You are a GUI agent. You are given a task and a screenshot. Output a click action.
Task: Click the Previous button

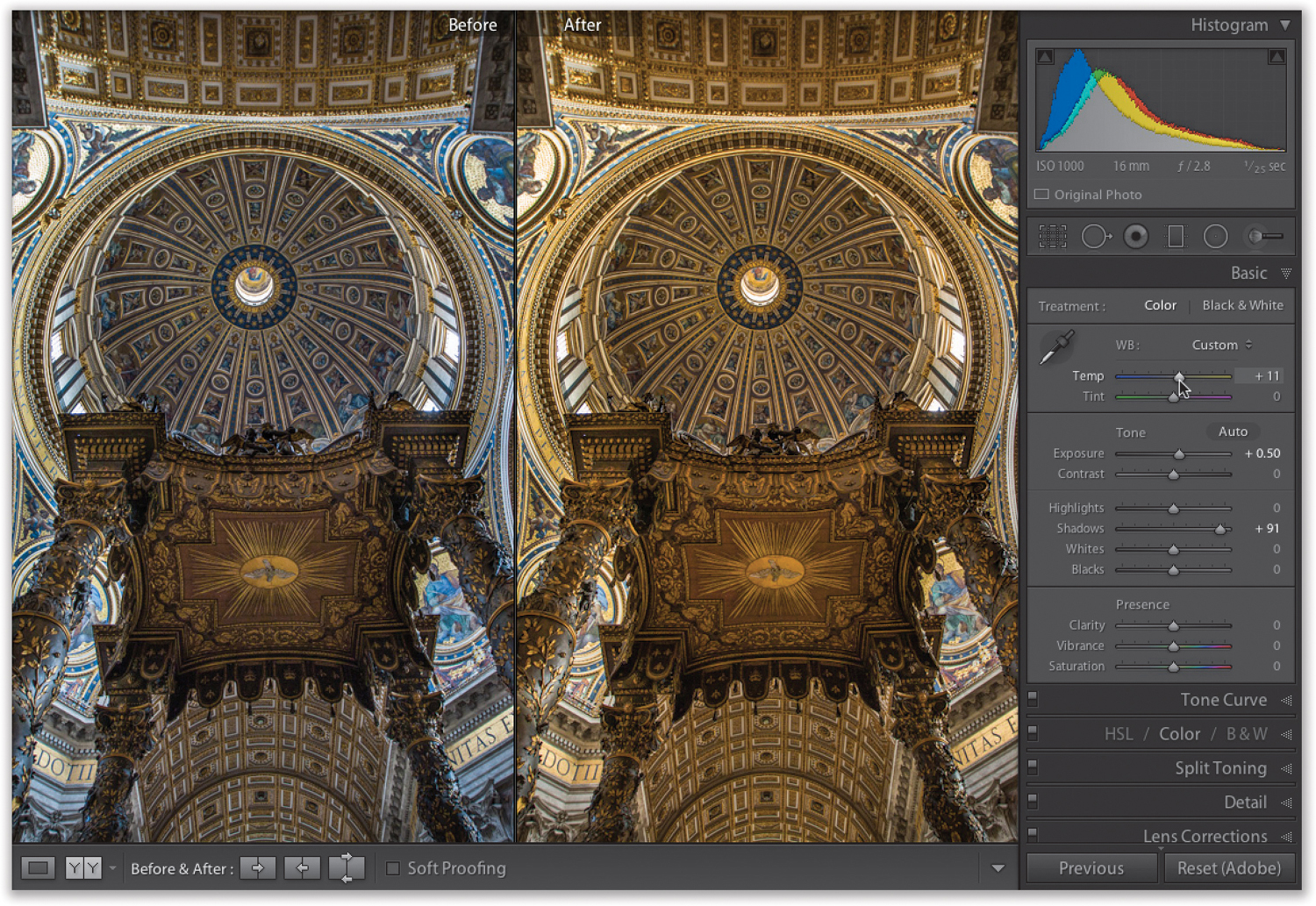tap(1091, 868)
